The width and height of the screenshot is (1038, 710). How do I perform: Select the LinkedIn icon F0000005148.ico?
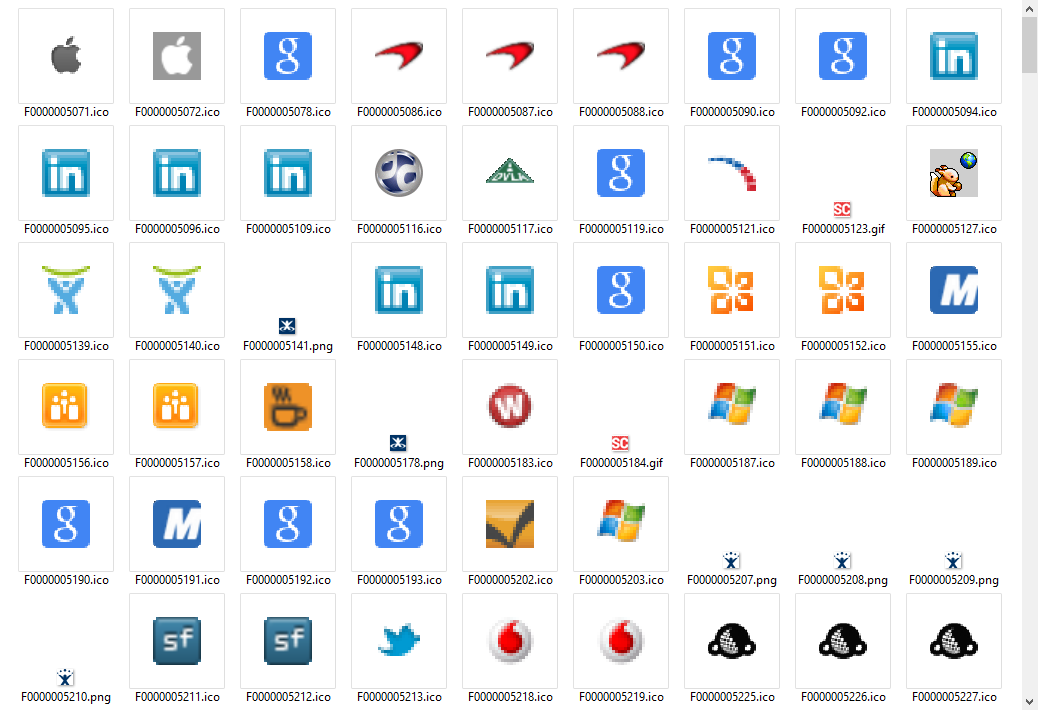coord(399,290)
